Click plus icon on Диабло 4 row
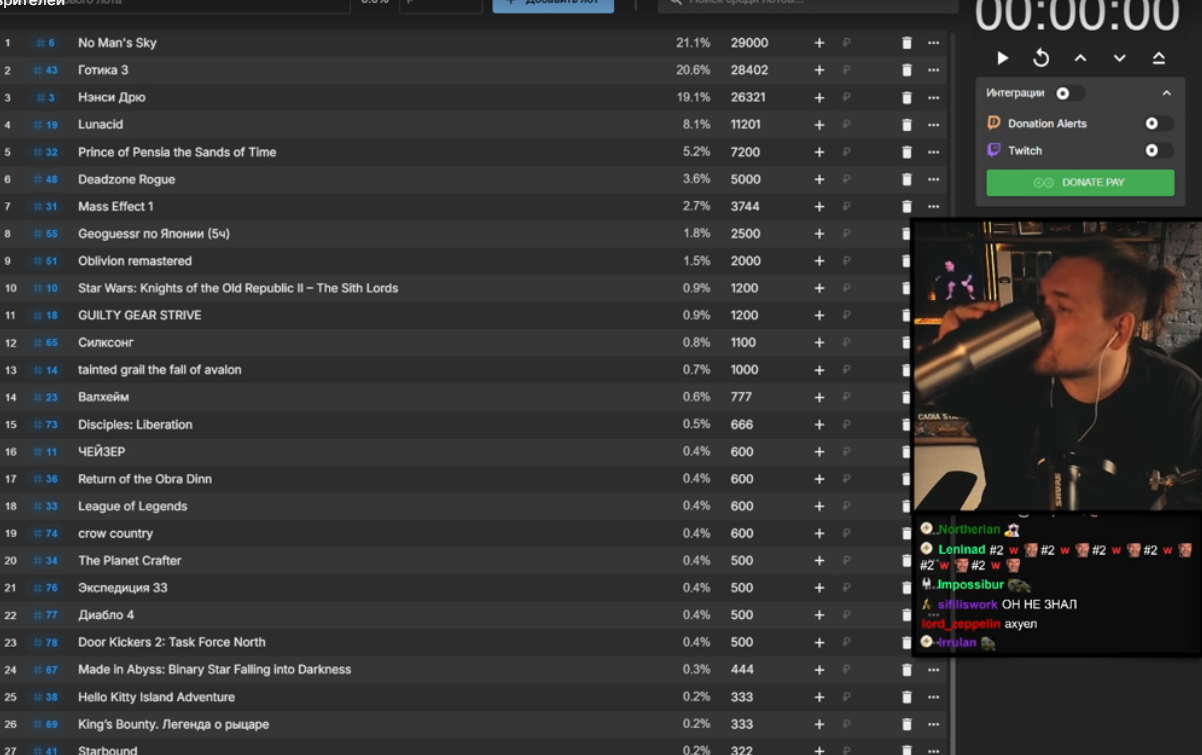 (x=819, y=615)
